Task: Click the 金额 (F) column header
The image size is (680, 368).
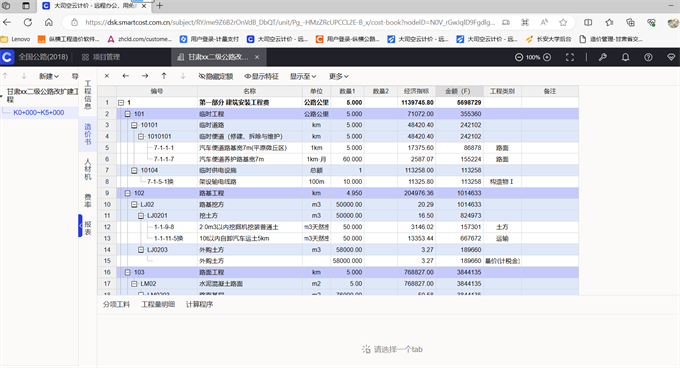Action: point(459,91)
